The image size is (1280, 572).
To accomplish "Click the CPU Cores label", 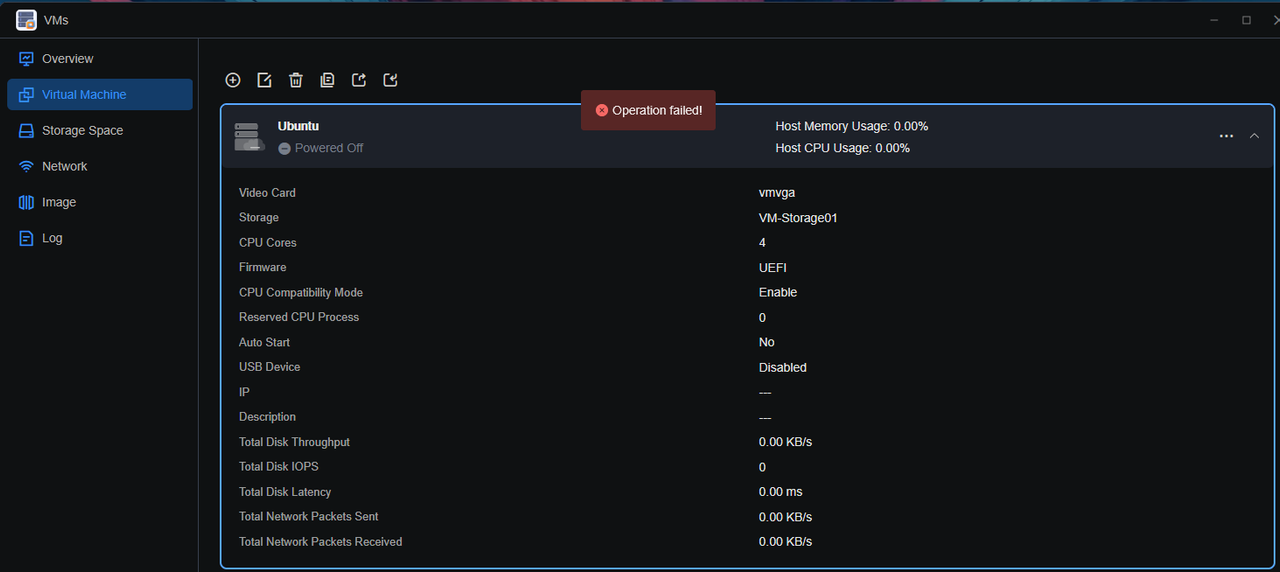I will 268,243.
